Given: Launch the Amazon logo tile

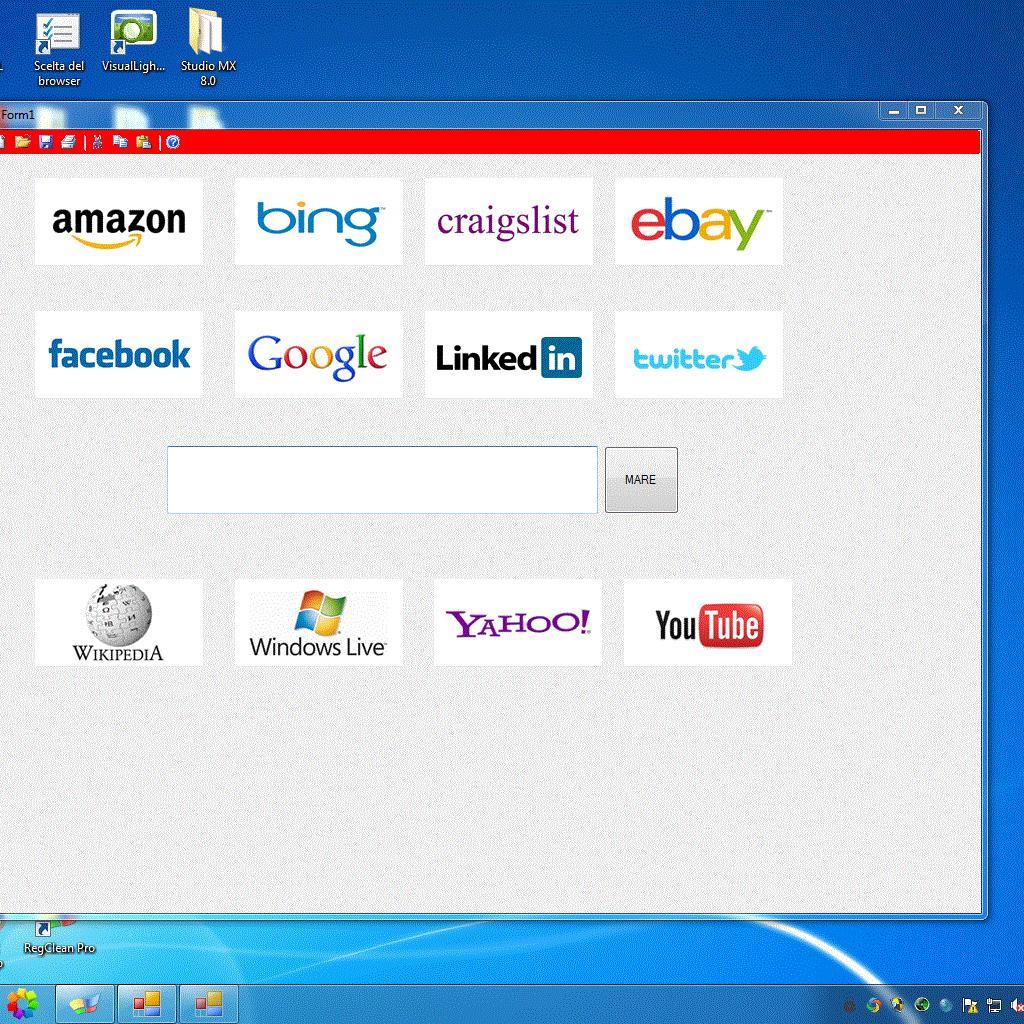Looking at the screenshot, I should pos(119,221).
